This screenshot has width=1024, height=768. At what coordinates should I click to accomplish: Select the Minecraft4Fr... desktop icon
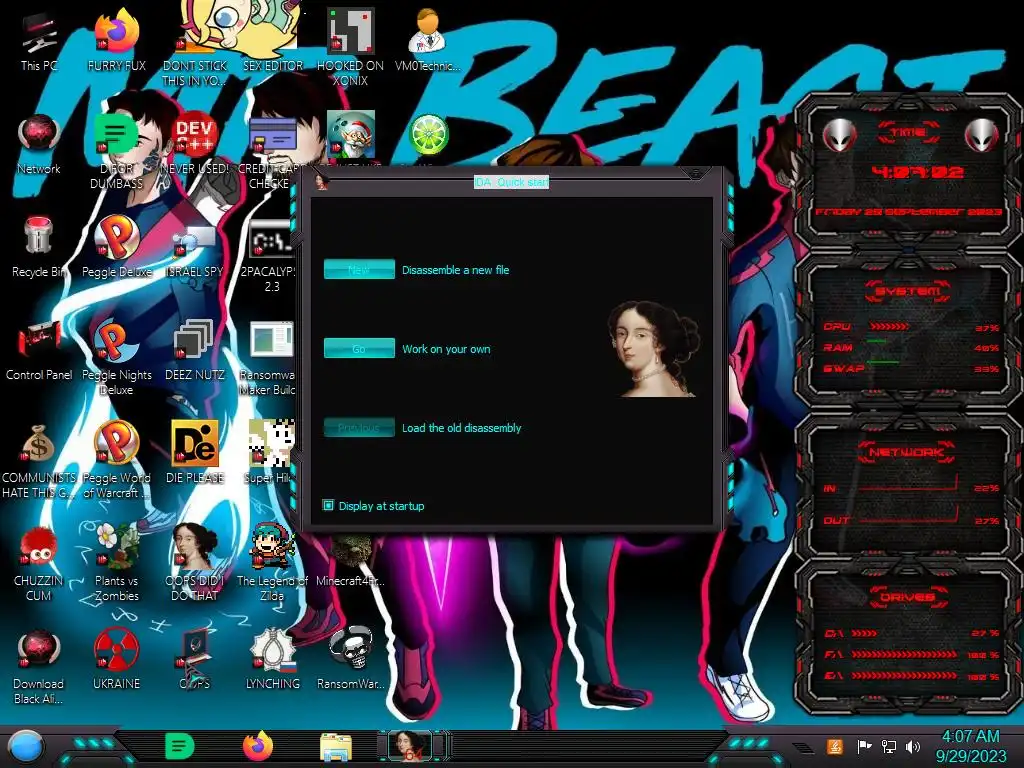pos(351,560)
